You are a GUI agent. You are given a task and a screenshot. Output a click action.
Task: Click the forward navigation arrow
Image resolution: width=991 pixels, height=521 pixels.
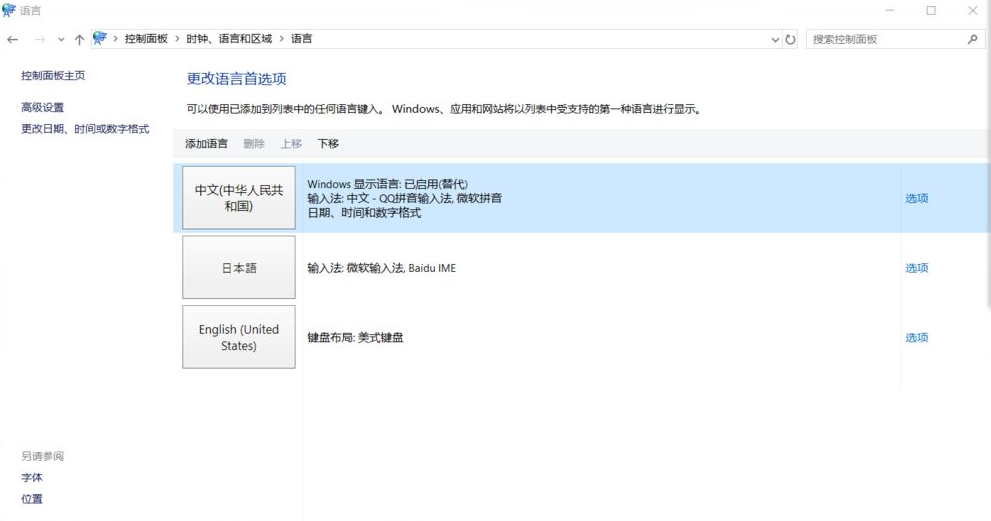coord(39,39)
